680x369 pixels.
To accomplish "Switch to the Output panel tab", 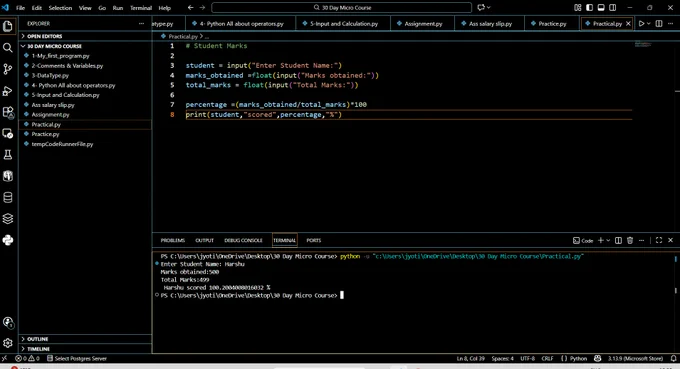I will pos(205,240).
